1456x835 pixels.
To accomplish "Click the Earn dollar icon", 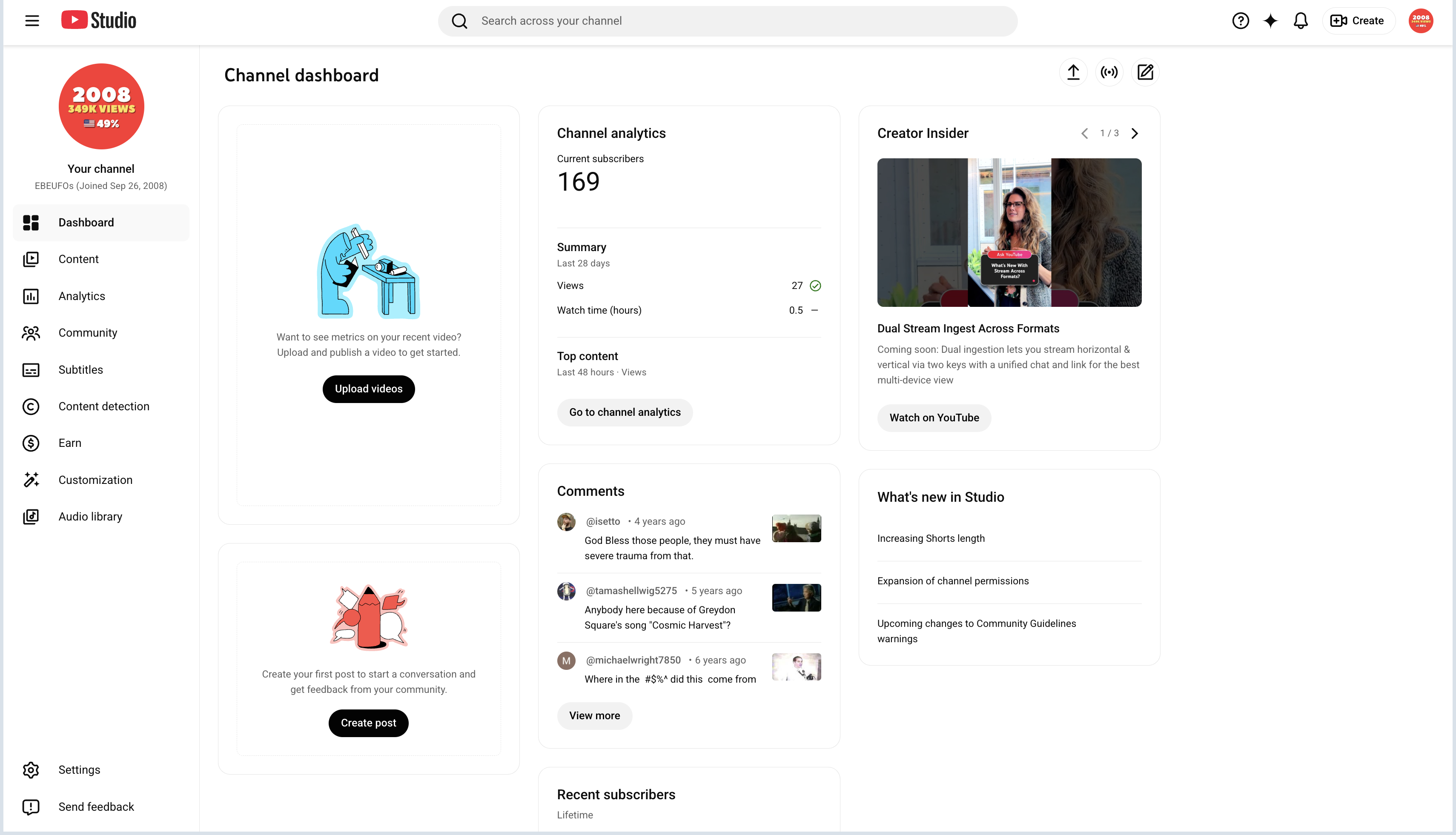I will point(31,443).
